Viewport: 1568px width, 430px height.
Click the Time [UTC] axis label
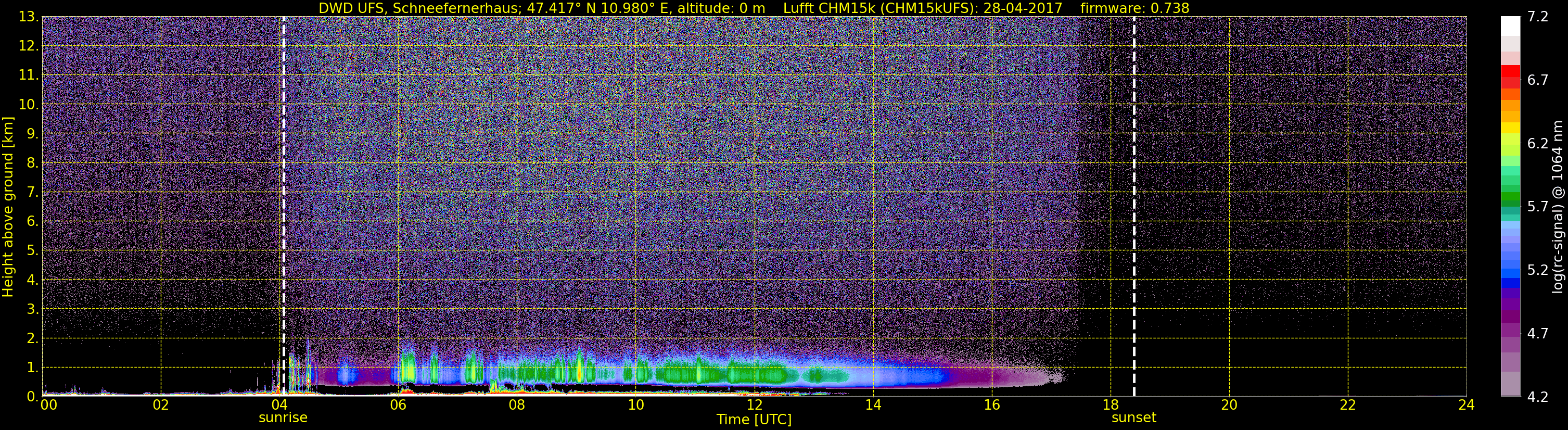coord(754,420)
